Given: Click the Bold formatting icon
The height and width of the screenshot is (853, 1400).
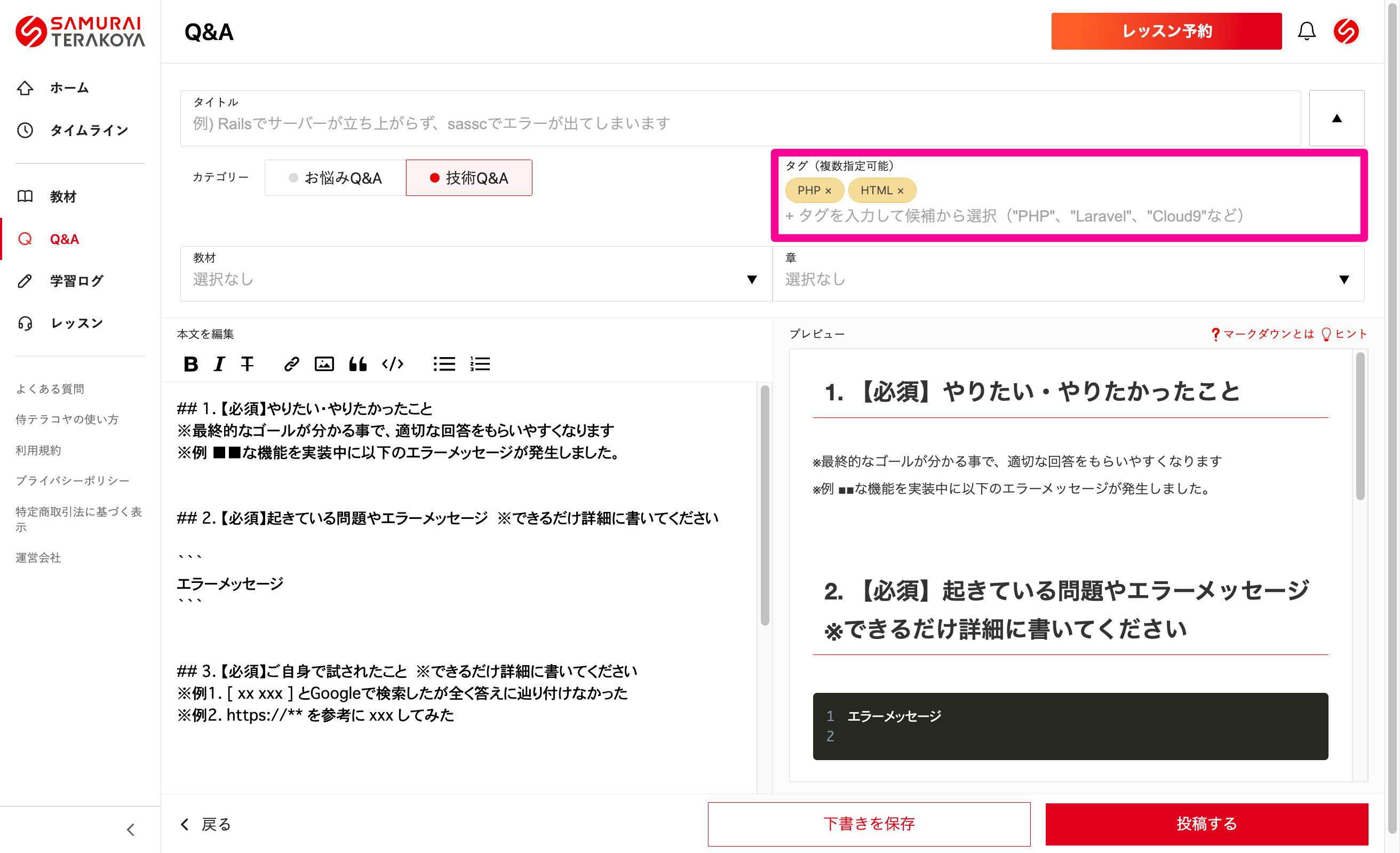Looking at the screenshot, I should (191, 364).
